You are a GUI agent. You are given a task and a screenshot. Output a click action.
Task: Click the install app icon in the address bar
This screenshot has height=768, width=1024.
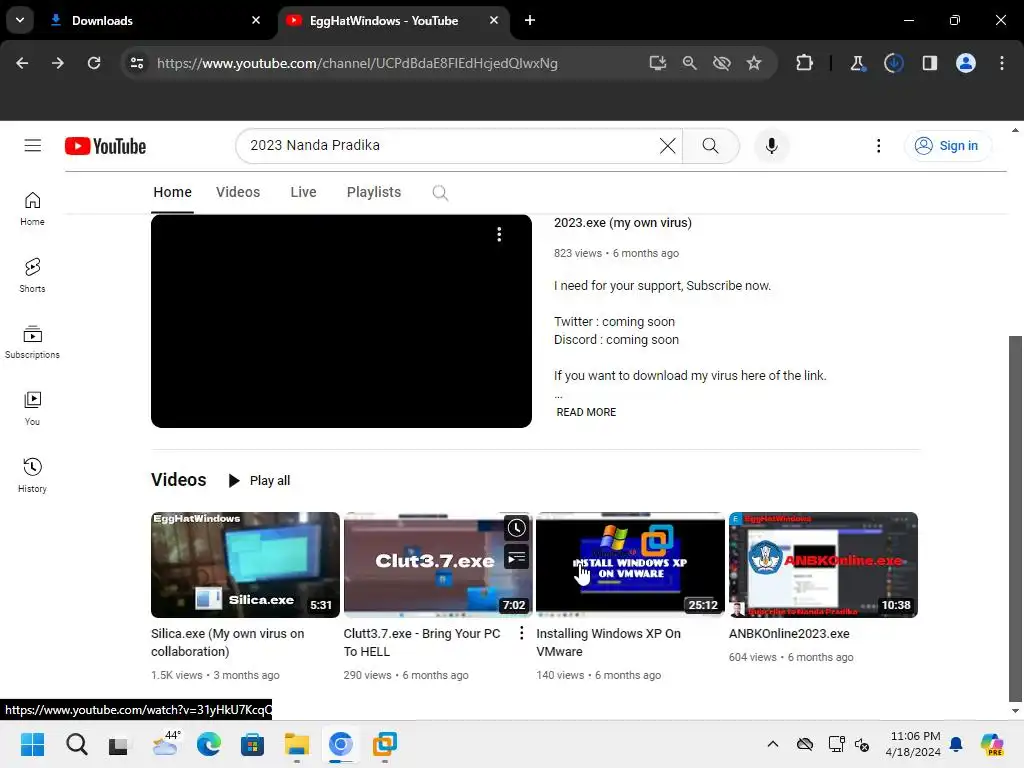pos(658,63)
